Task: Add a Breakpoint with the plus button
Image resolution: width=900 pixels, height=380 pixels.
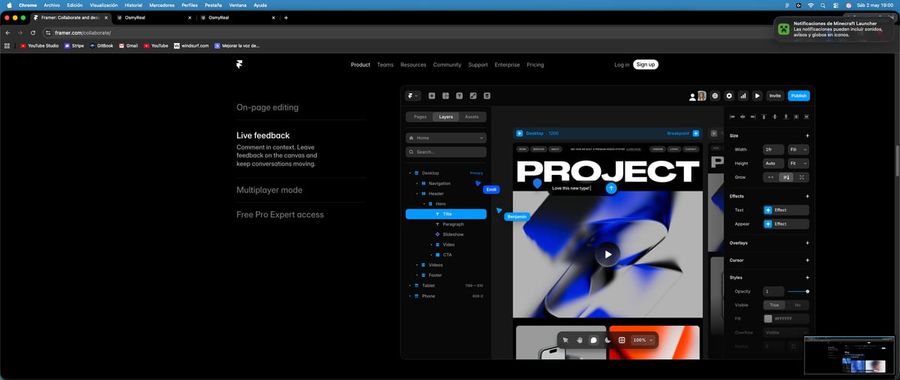Action: pyautogui.click(x=696, y=134)
